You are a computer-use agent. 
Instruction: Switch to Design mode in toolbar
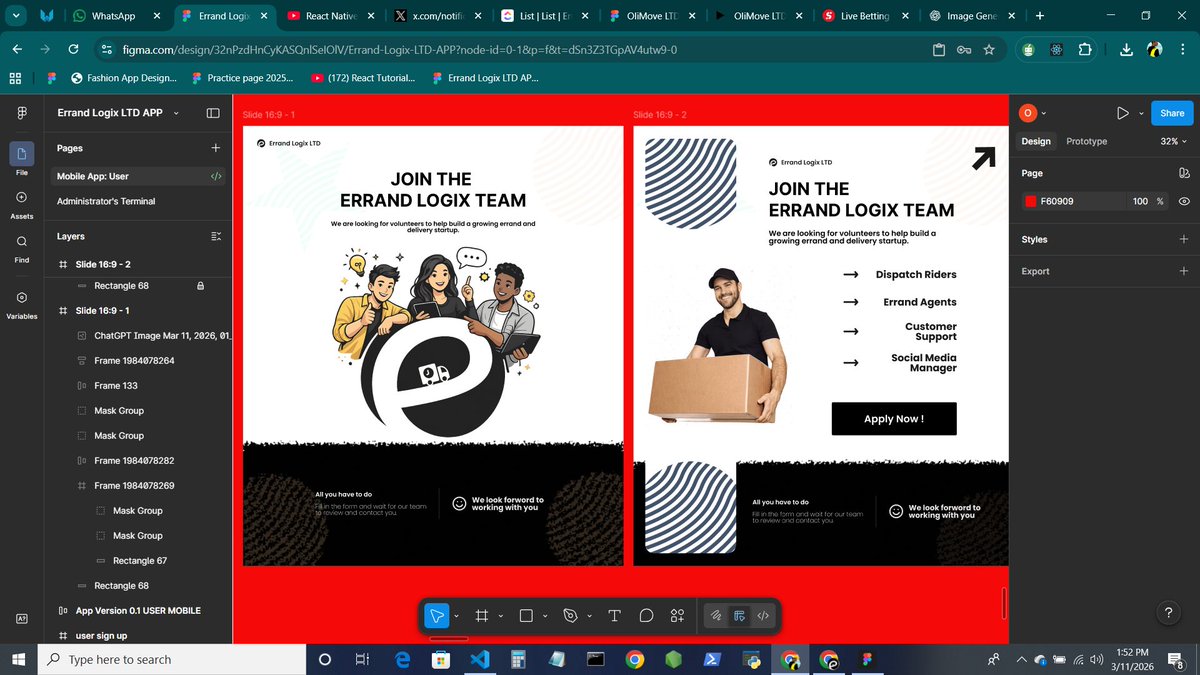tap(740, 616)
